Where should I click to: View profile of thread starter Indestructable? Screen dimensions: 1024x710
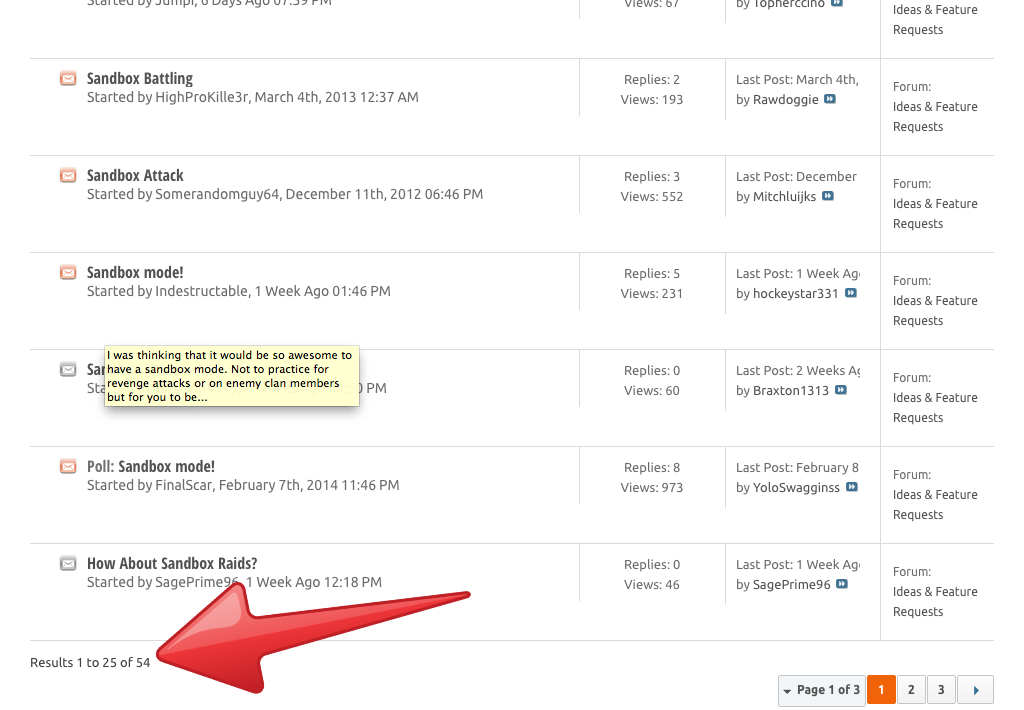[x=201, y=291]
